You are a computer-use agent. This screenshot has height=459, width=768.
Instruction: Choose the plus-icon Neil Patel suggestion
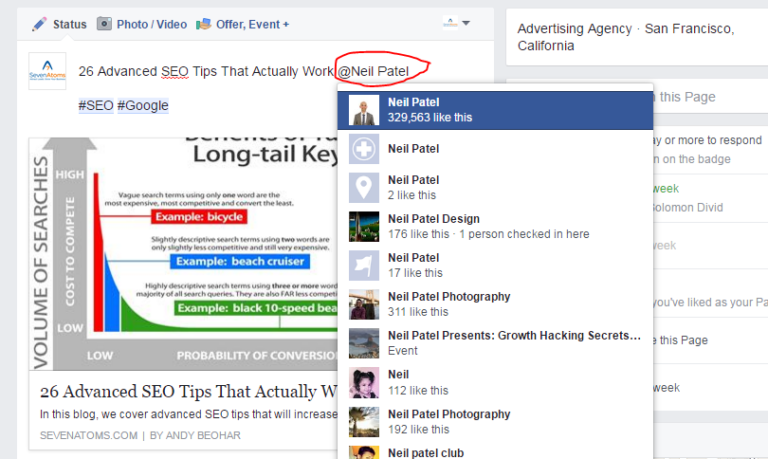click(364, 149)
